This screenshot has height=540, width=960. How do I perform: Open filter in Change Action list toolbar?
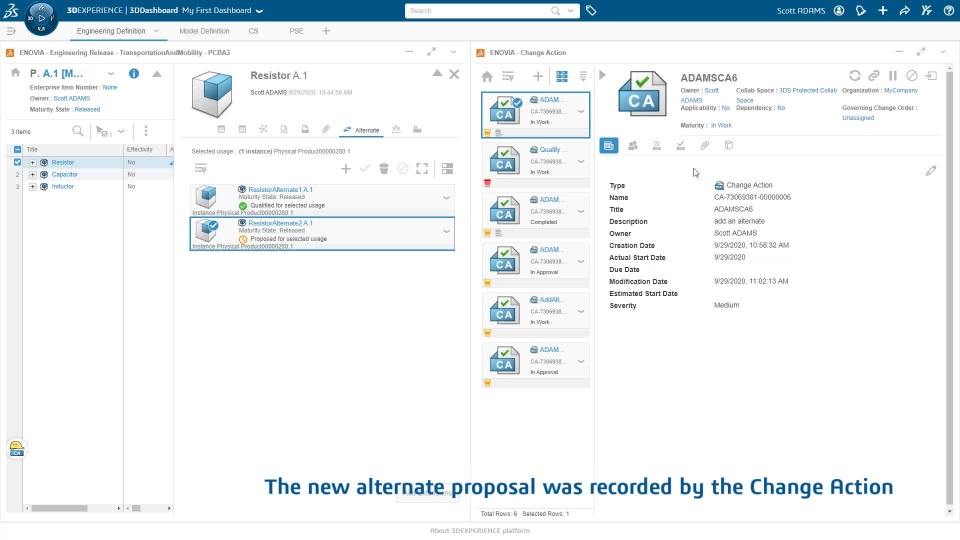pos(508,77)
